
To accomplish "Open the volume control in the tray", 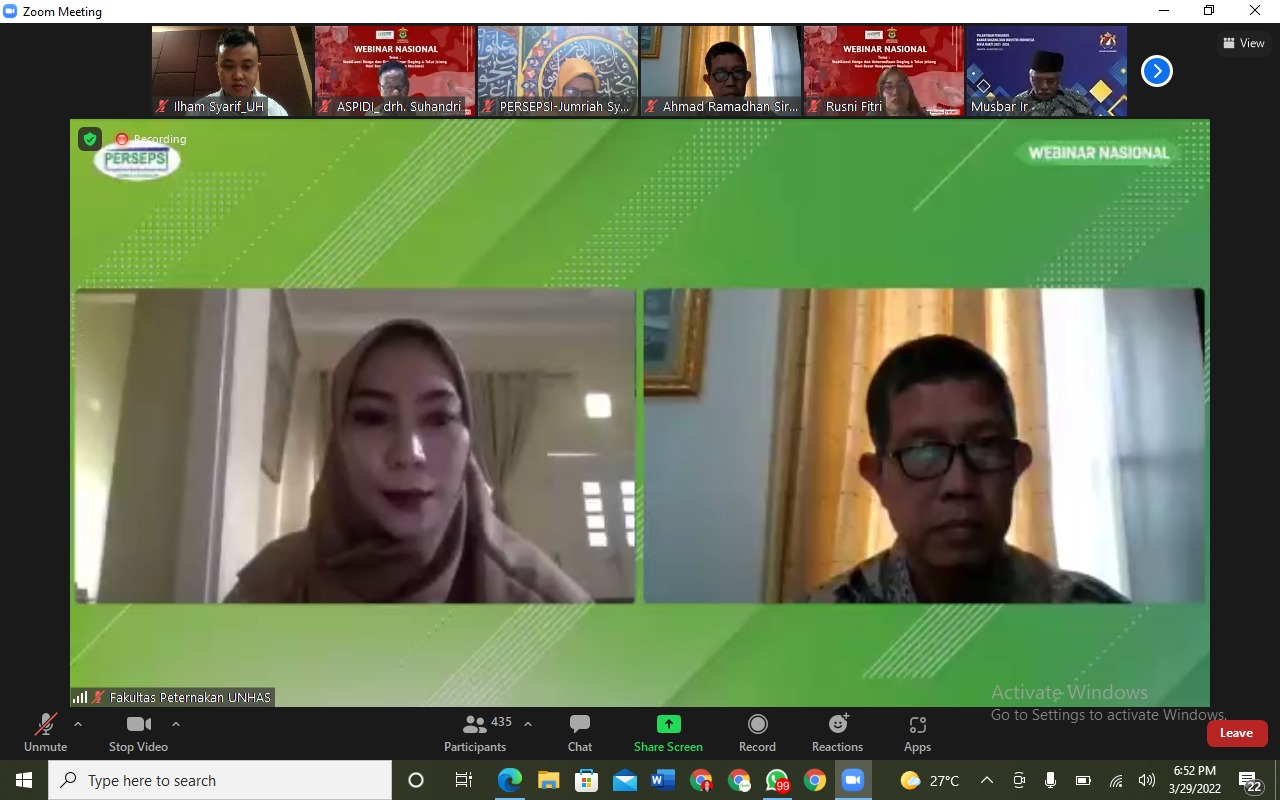I will 1147,780.
